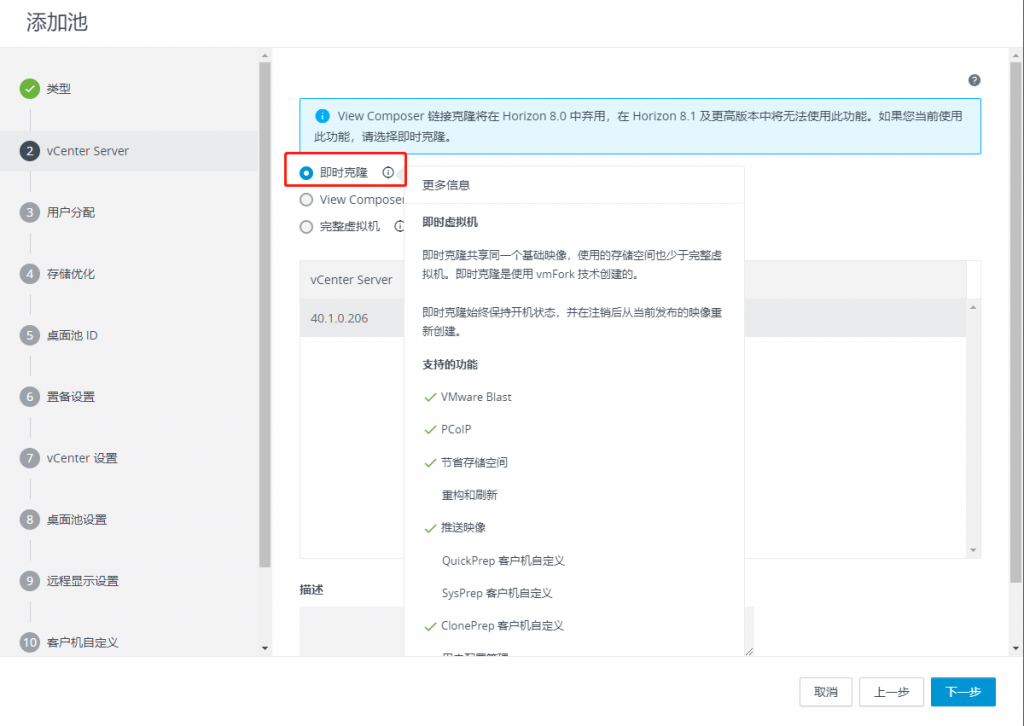
Task: Go to 桌面池 ID step
Action: (72, 336)
